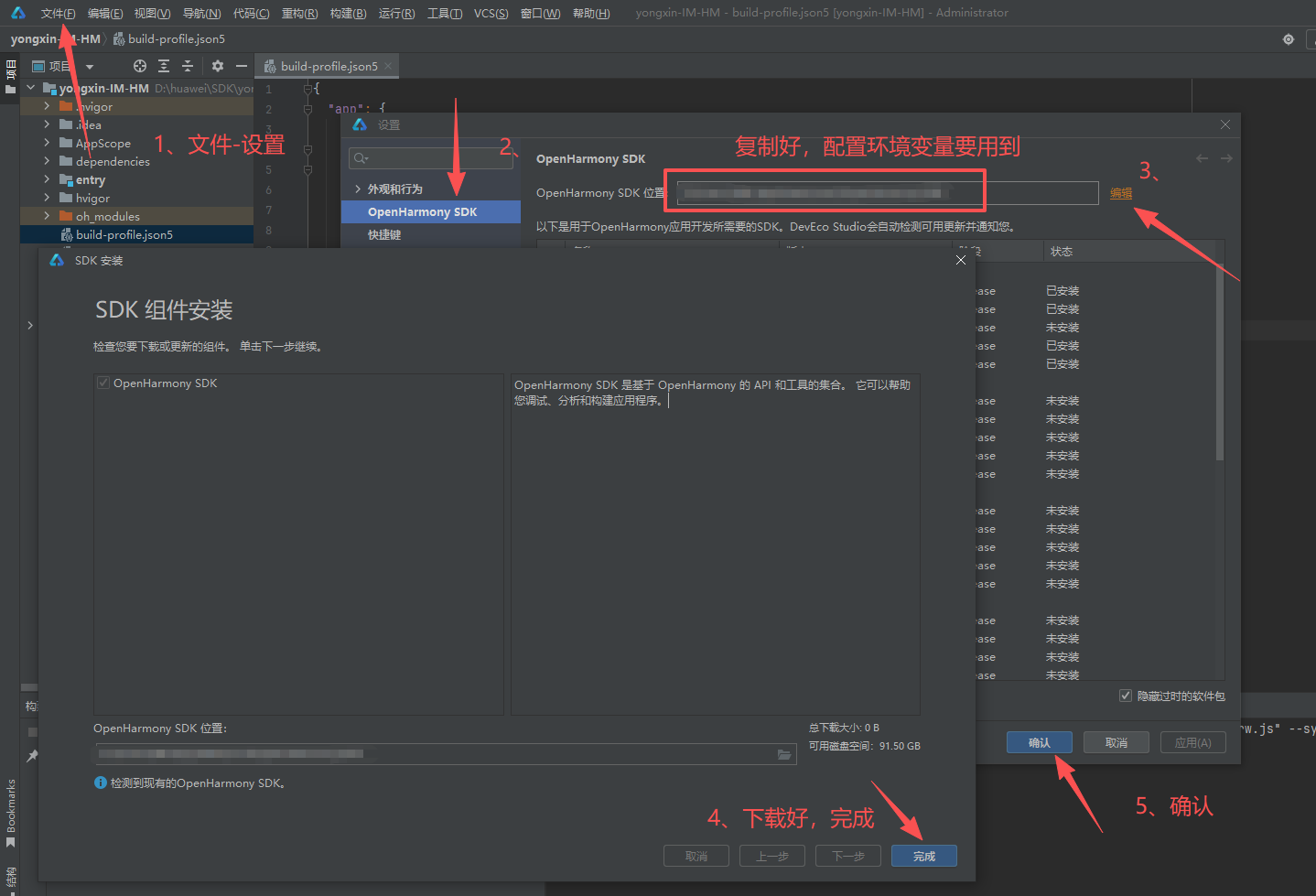
Task: Expand the .hvigor folder
Action: coord(48,106)
